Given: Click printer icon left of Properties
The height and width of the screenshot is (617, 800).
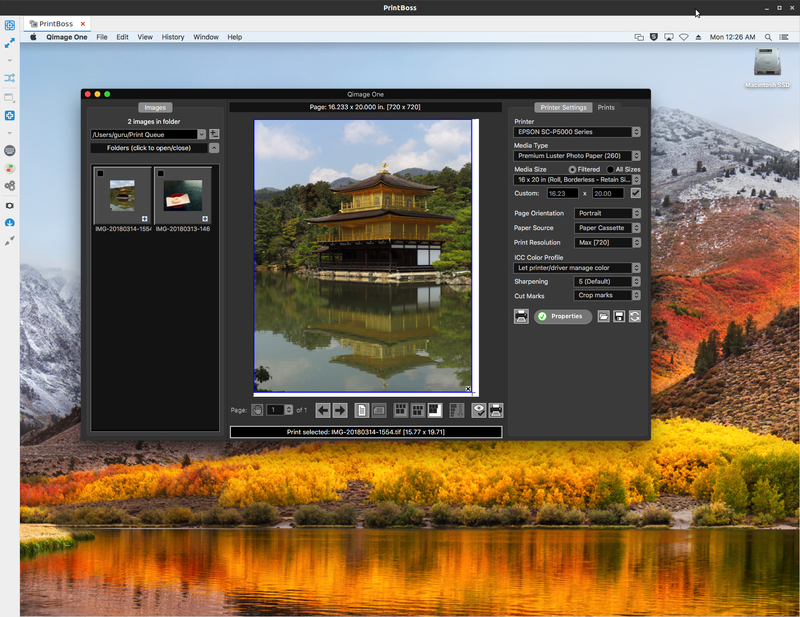Looking at the screenshot, I should click(521, 316).
